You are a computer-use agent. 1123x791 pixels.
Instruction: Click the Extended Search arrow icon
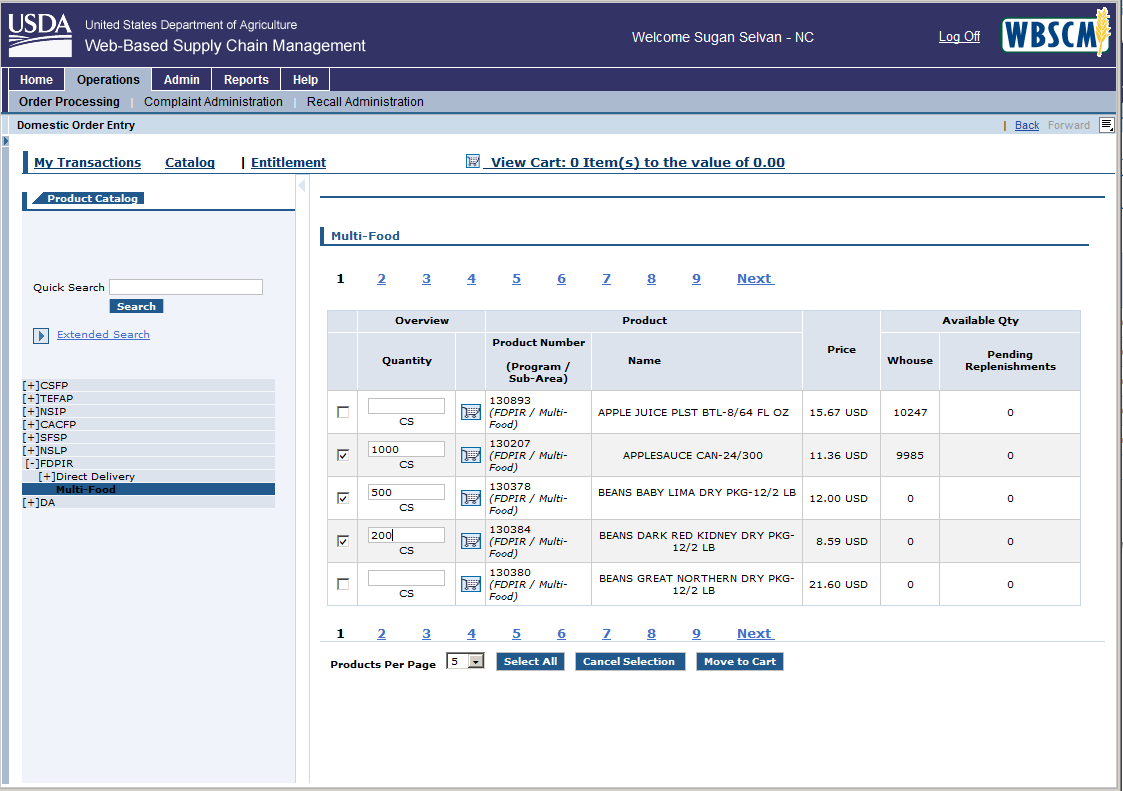point(41,336)
